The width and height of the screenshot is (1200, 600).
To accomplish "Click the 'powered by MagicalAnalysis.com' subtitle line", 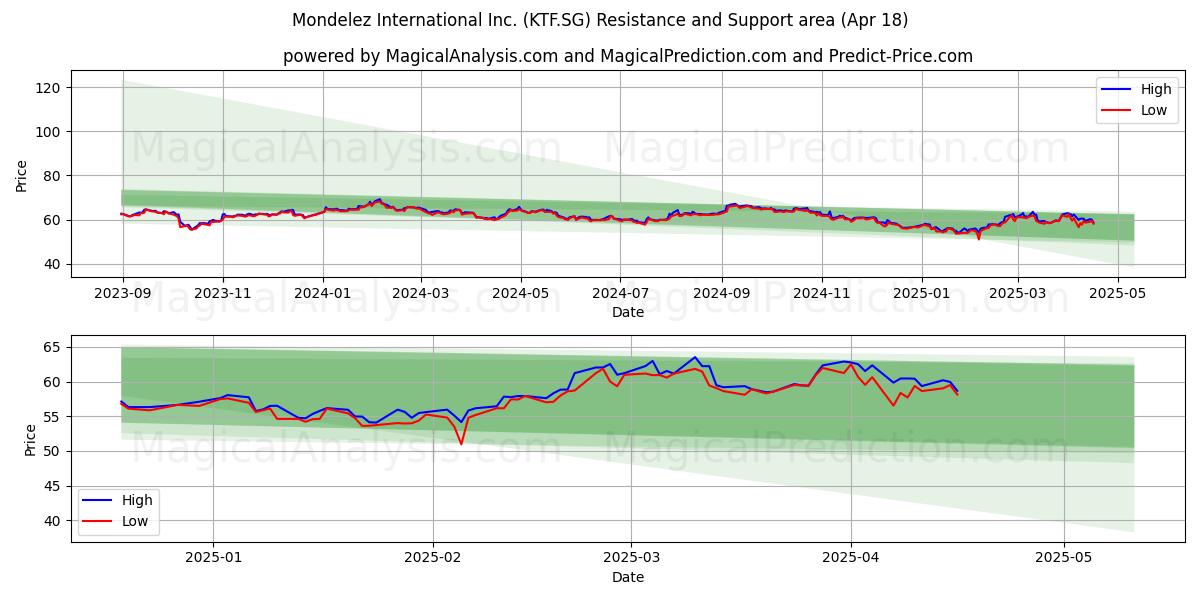I will pos(628,56).
